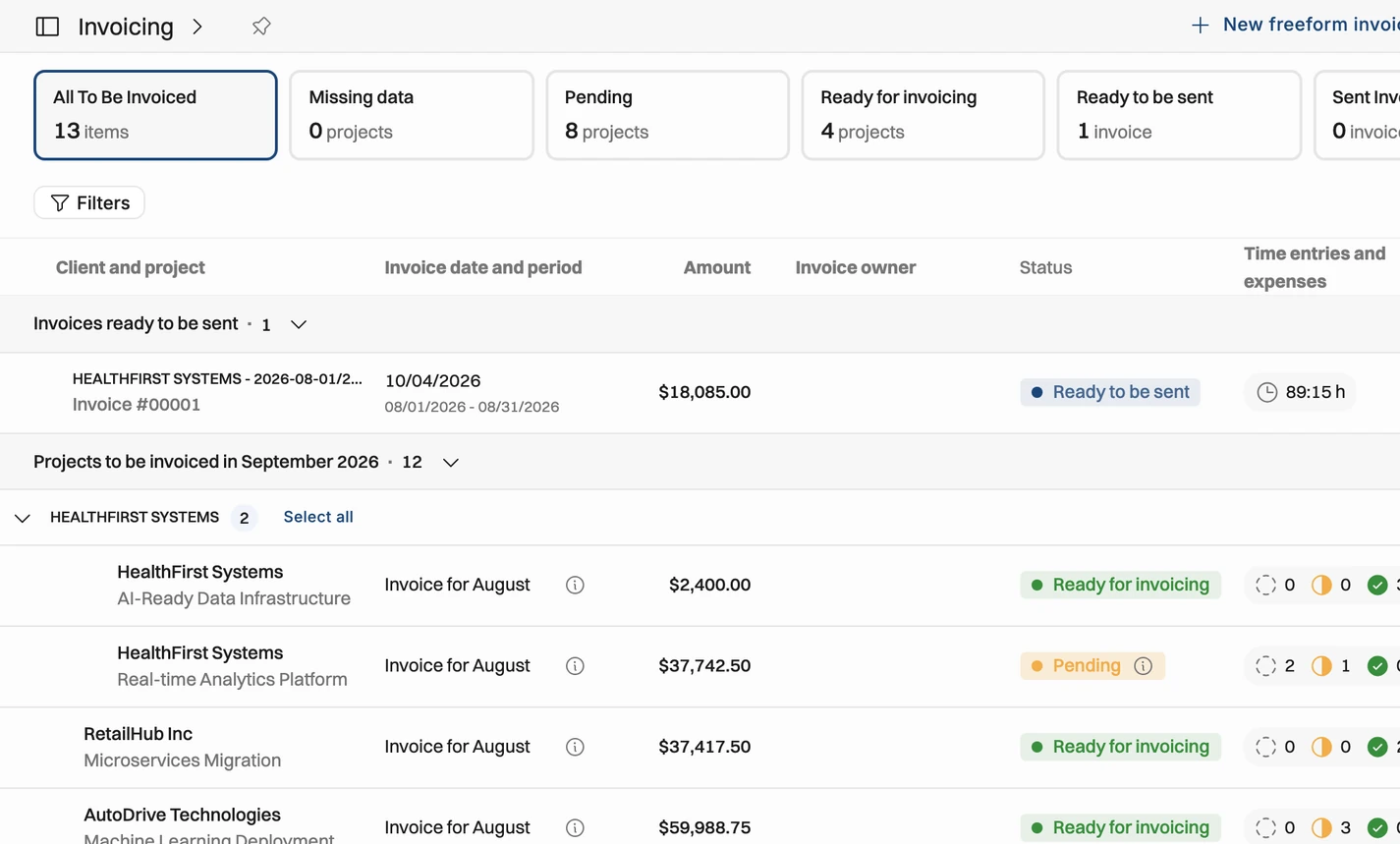Open the Filters button
The image size is (1400, 844).
(x=89, y=202)
